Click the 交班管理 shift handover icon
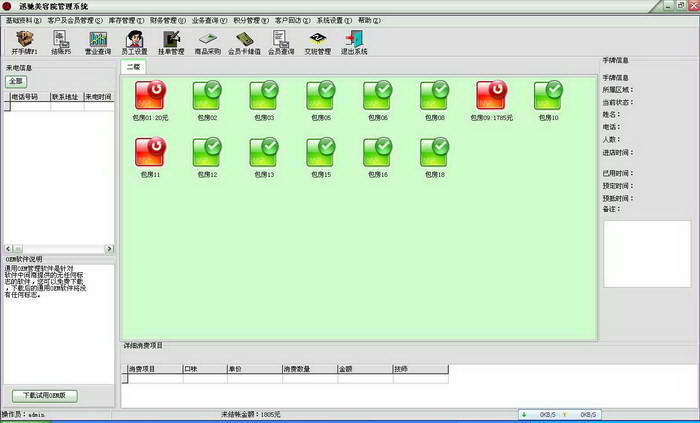The width and height of the screenshot is (700, 423). point(317,41)
